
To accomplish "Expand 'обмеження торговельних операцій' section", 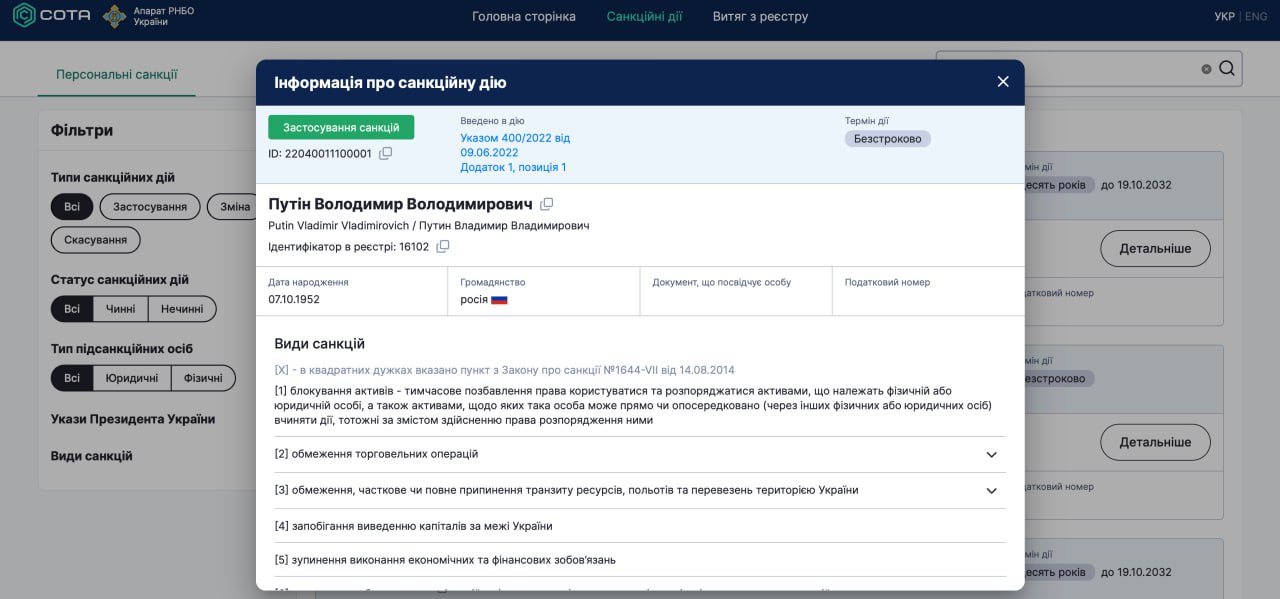I will pos(991,455).
